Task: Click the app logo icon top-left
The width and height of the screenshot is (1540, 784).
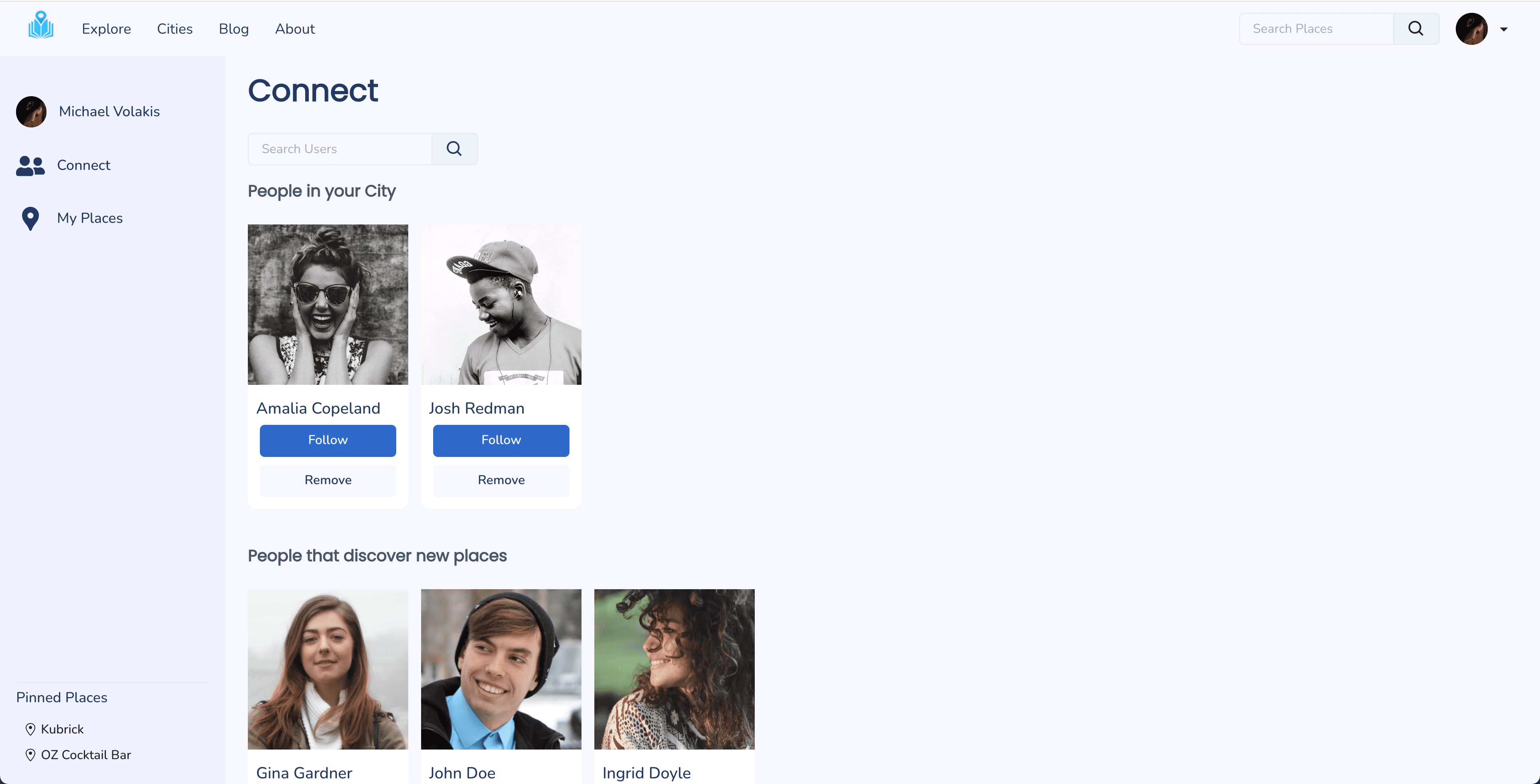Action: coord(41,28)
